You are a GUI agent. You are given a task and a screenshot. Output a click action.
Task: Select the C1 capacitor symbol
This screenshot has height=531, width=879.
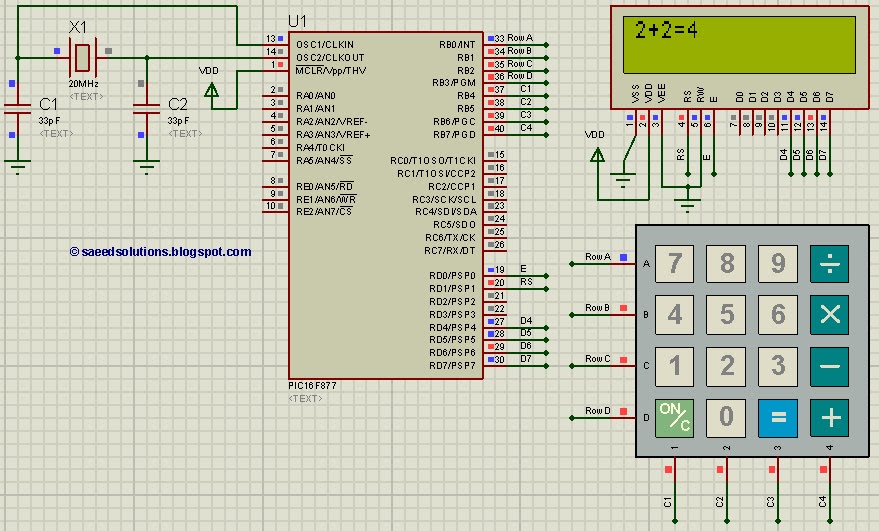17,109
